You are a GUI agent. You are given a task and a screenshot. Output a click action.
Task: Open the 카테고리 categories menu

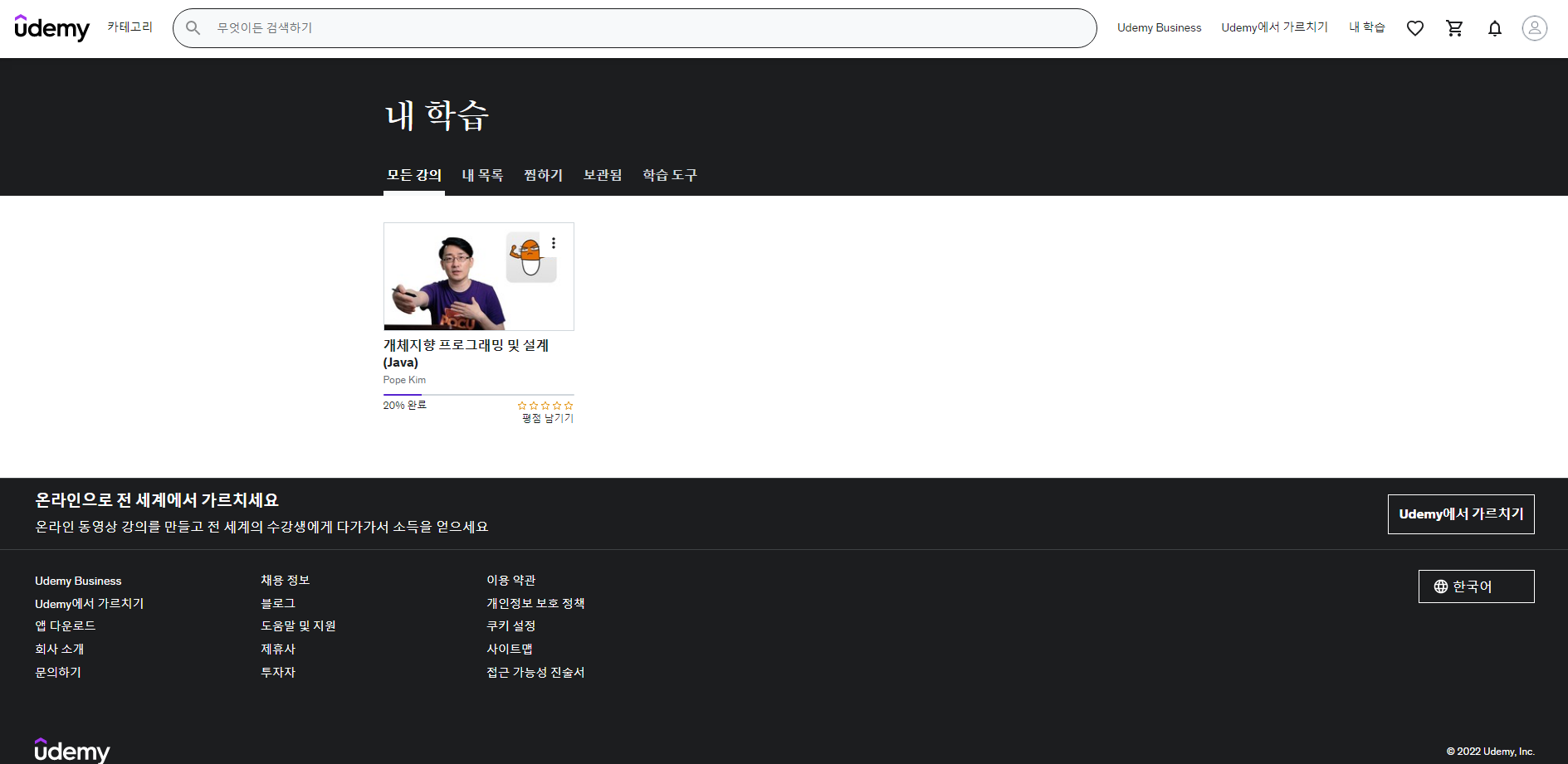click(130, 27)
